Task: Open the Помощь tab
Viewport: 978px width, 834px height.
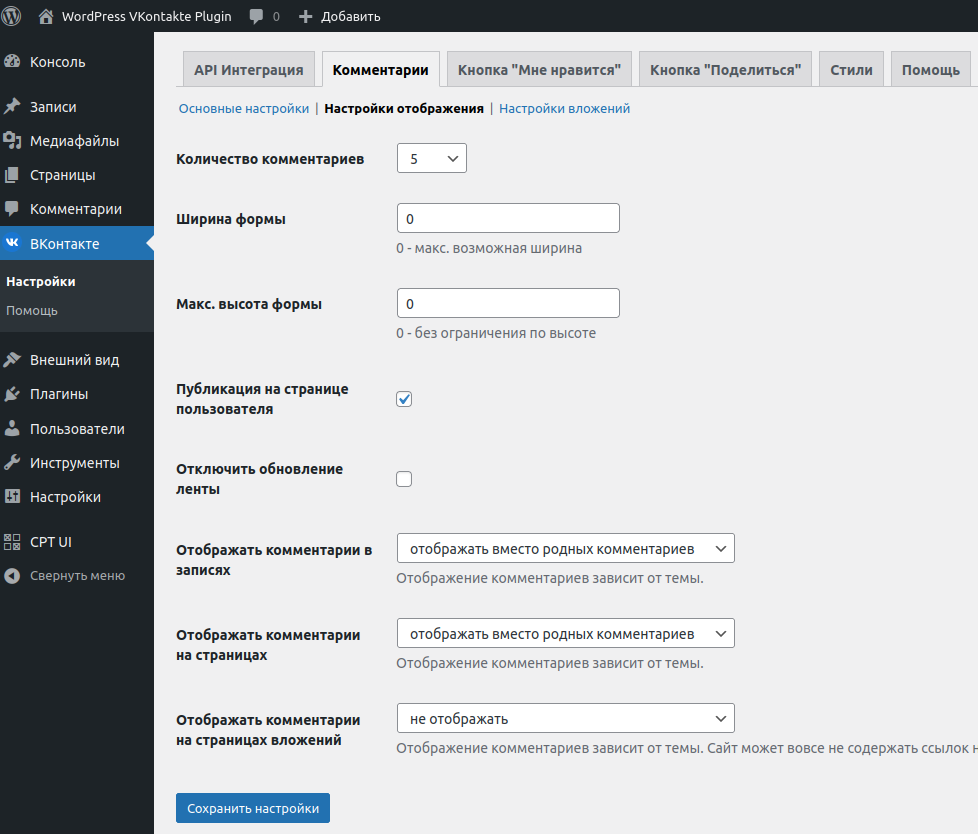Action: [x=931, y=69]
